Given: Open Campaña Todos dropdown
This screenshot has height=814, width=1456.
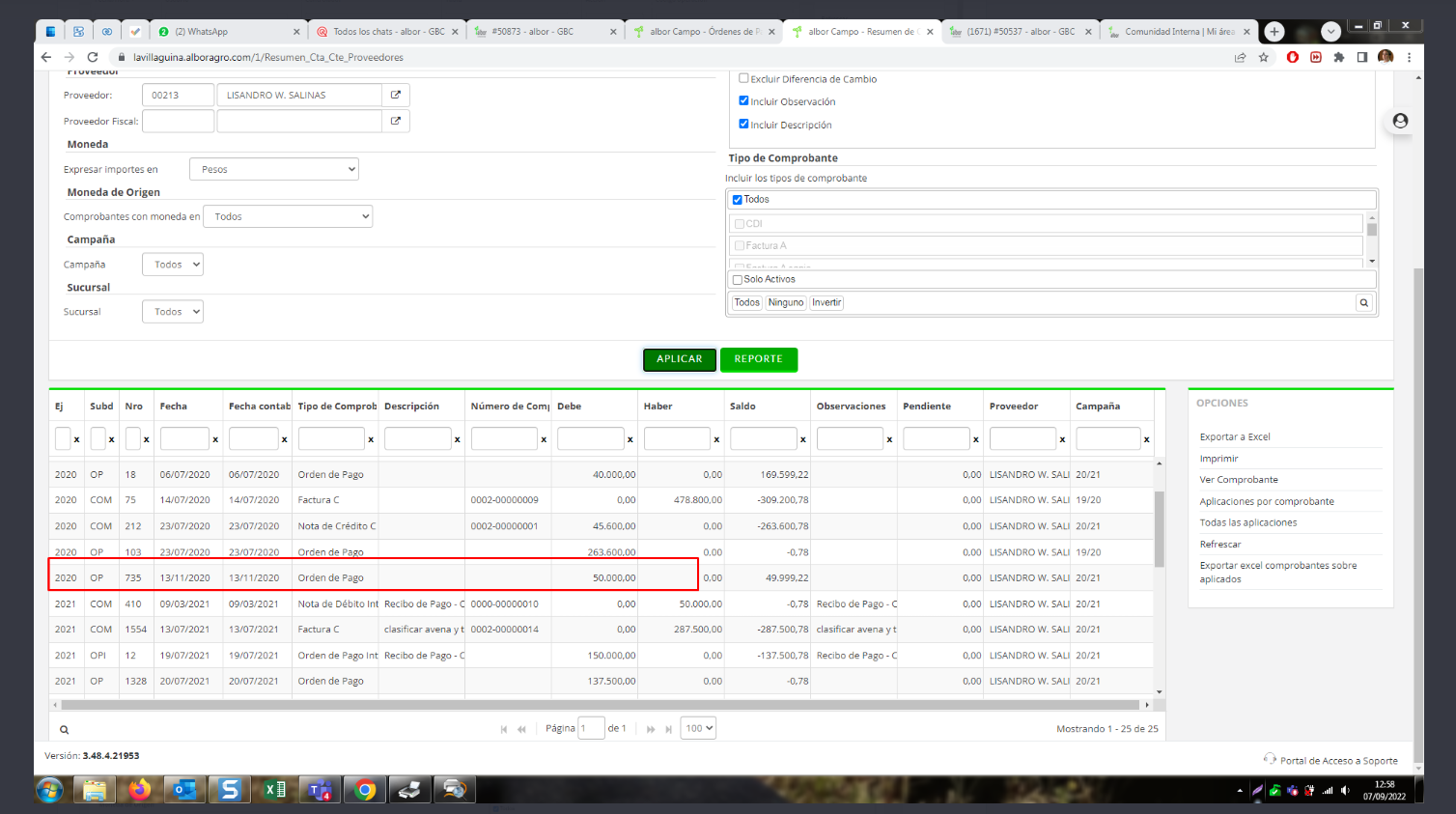Looking at the screenshot, I should pos(173,264).
